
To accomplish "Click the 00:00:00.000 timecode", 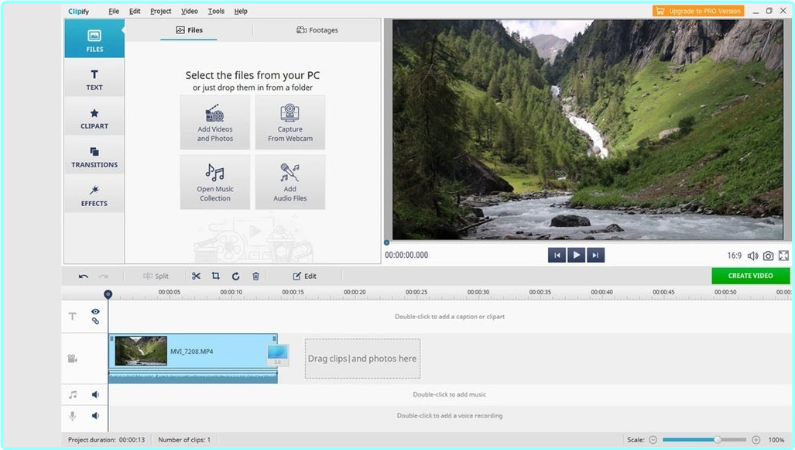I will 406,255.
